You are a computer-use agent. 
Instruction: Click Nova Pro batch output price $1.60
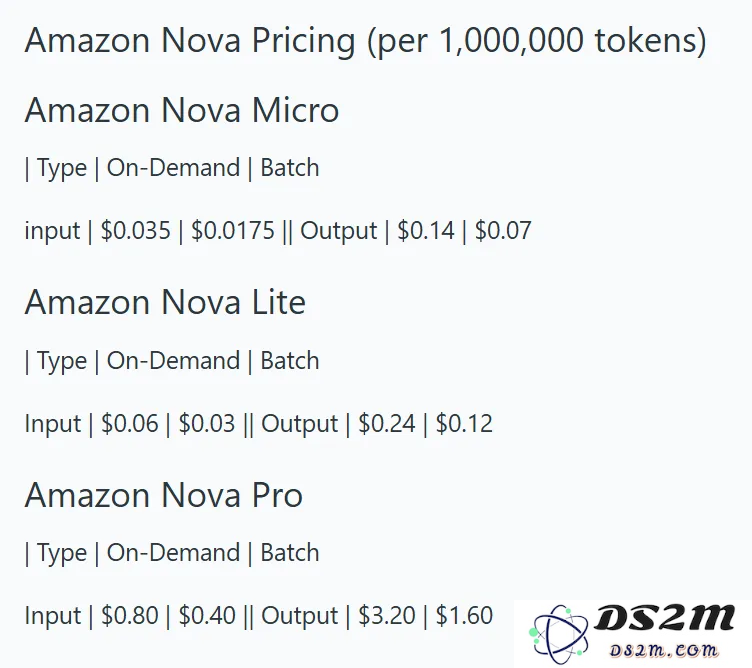coord(464,616)
